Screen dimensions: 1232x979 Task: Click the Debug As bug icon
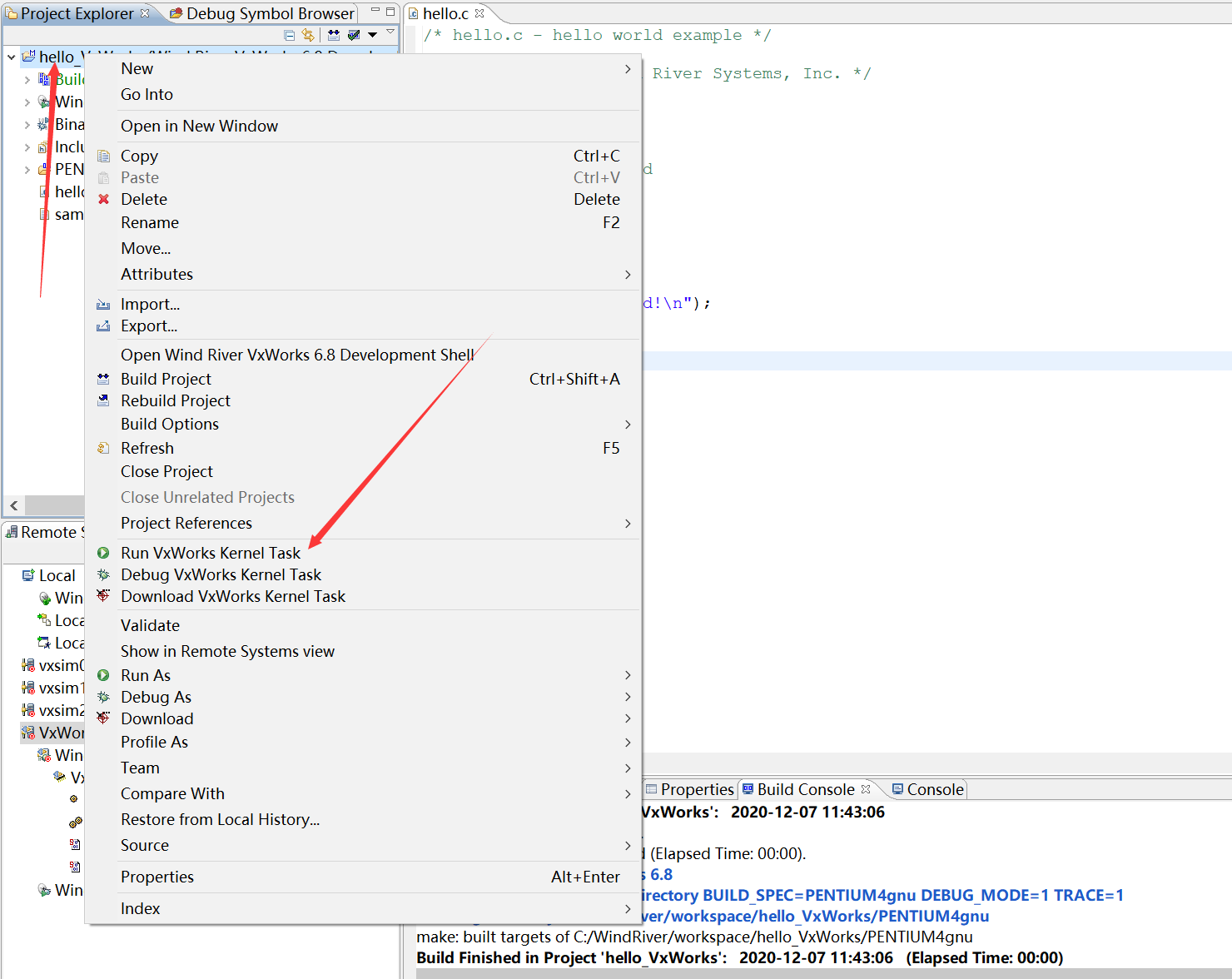click(103, 697)
